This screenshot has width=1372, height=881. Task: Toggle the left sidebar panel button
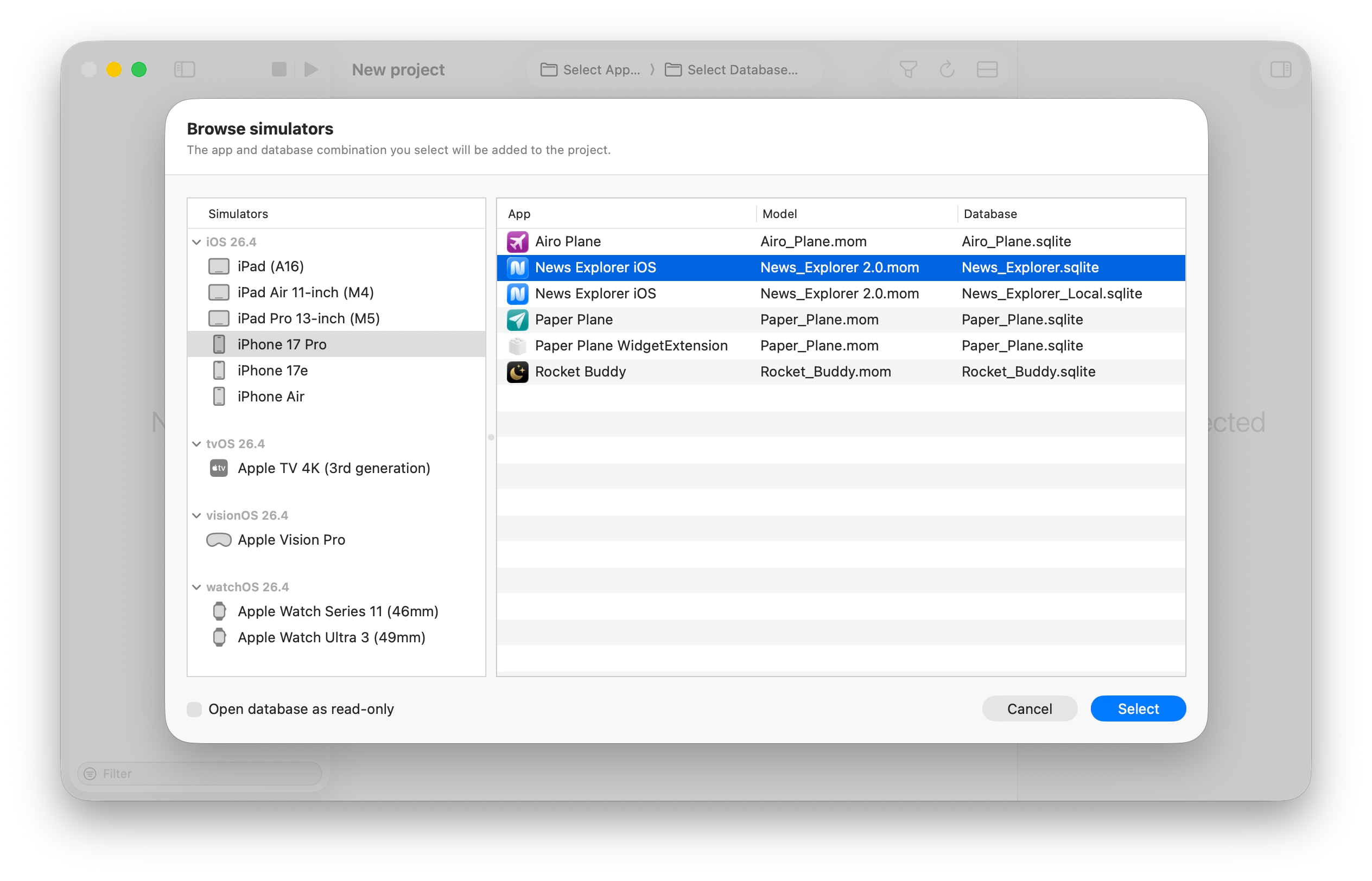[x=184, y=69]
